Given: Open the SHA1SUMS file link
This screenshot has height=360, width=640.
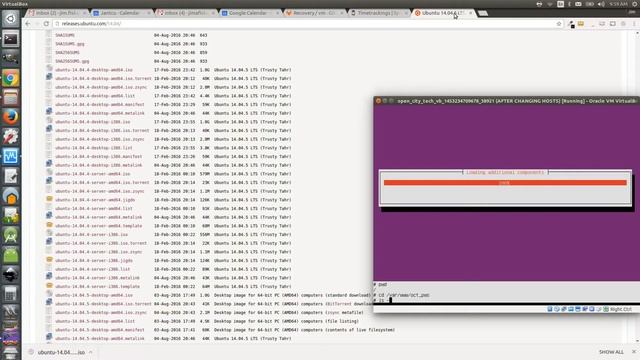Looking at the screenshot, I should tap(65, 36).
